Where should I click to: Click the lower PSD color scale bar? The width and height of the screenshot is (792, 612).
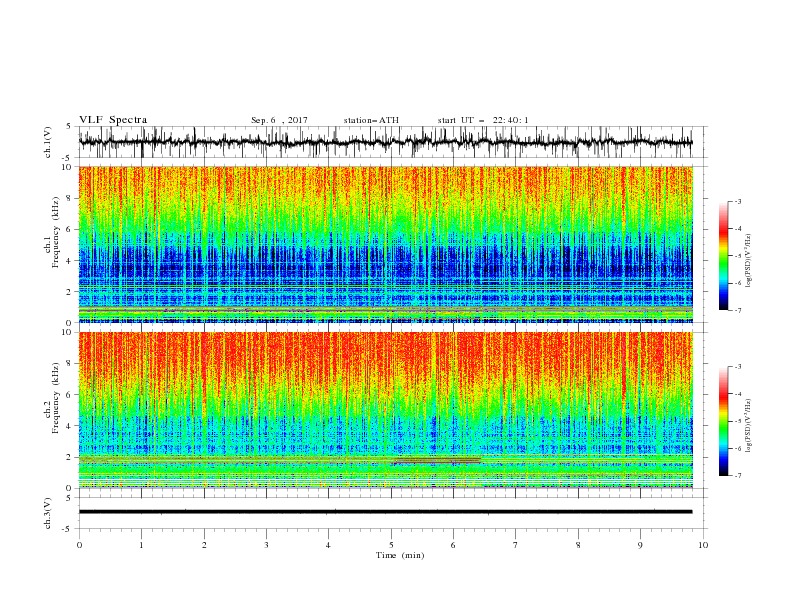pyautogui.click(x=723, y=421)
